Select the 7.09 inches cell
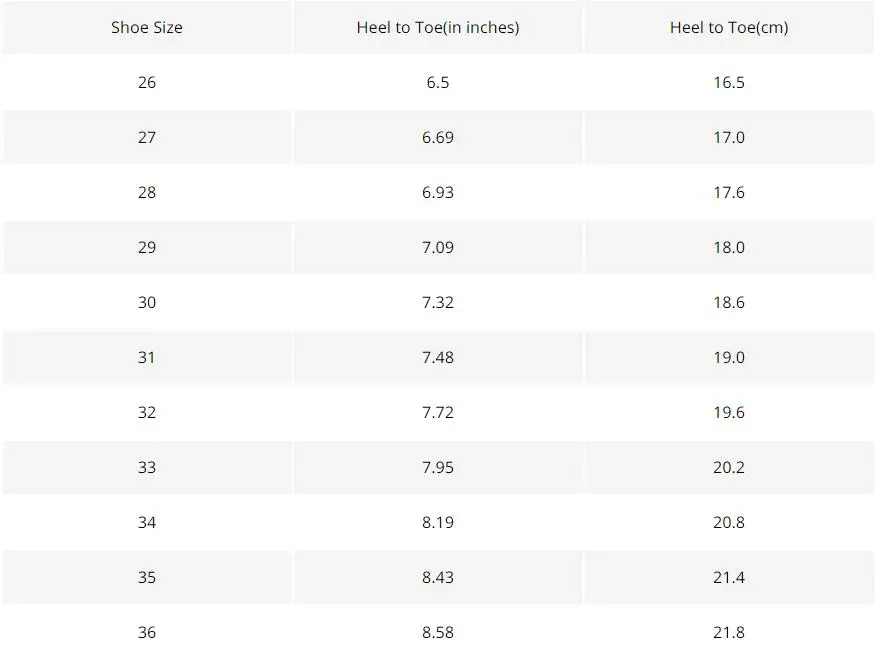Viewport: 875px width, 659px height. click(438, 247)
